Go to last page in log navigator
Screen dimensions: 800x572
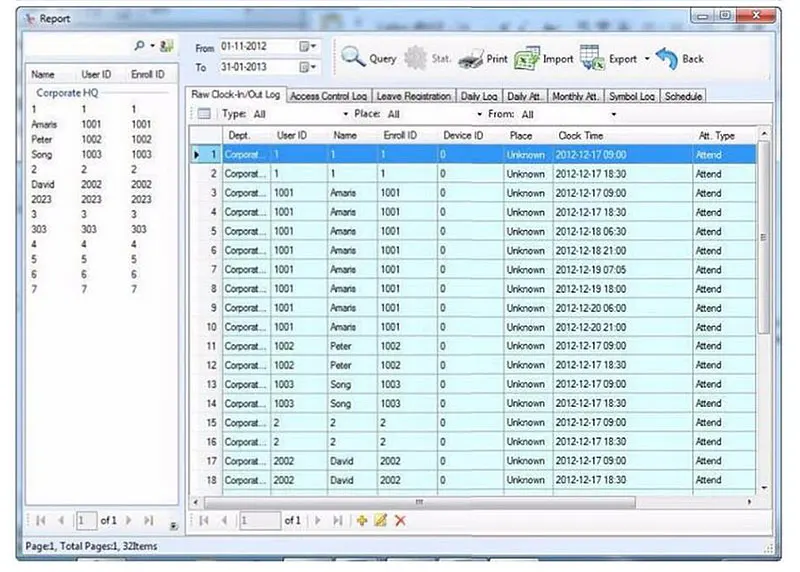[337, 520]
